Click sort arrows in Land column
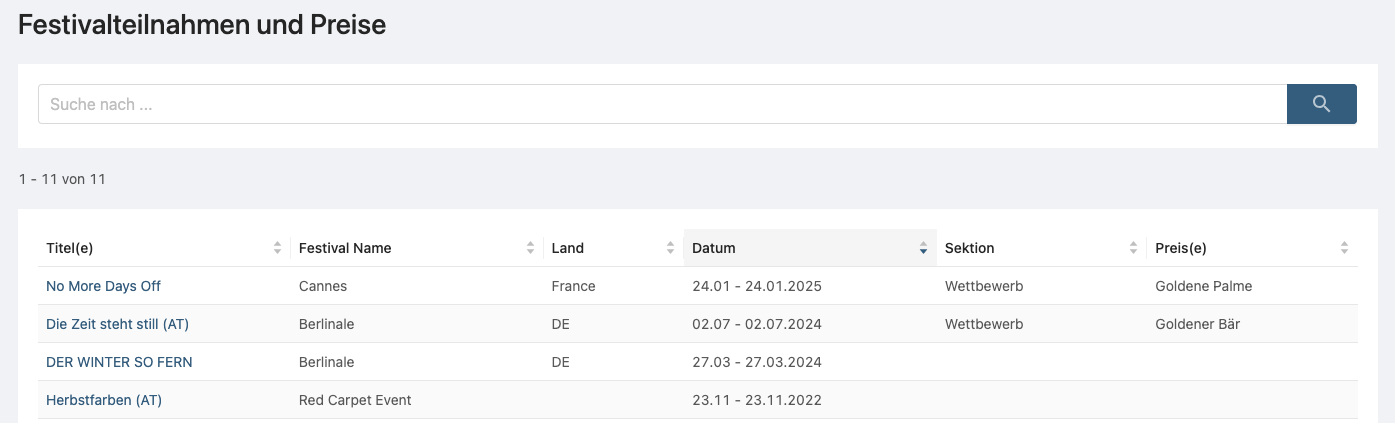The height and width of the screenshot is (423, 1395). (670, 248)
